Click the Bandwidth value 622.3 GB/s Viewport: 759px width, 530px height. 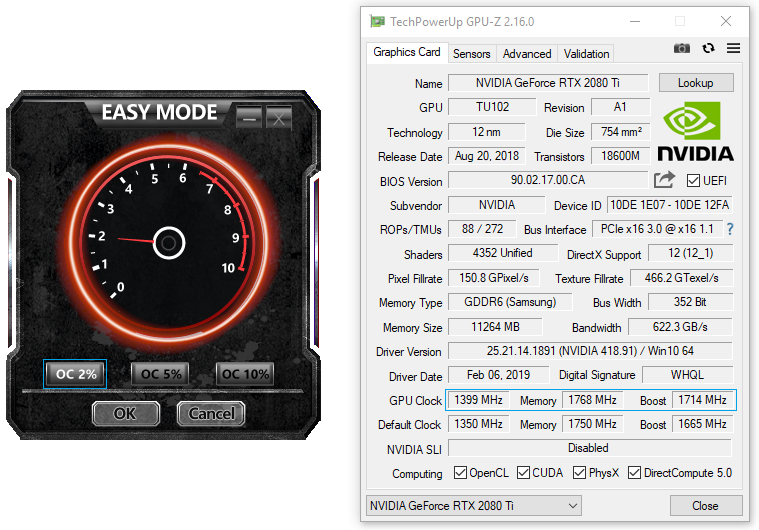point(680,327)
